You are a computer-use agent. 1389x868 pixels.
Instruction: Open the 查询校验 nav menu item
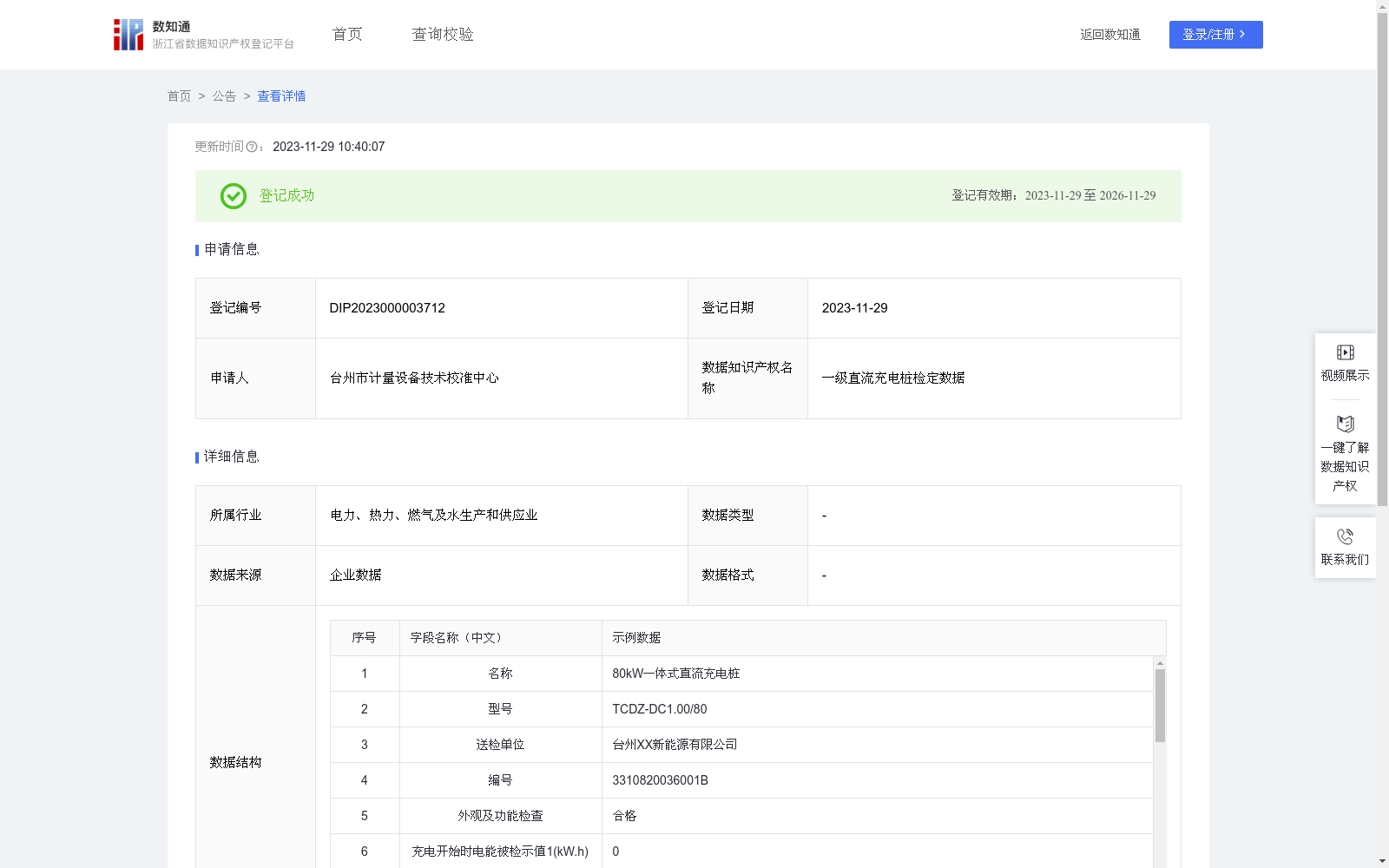443,35
